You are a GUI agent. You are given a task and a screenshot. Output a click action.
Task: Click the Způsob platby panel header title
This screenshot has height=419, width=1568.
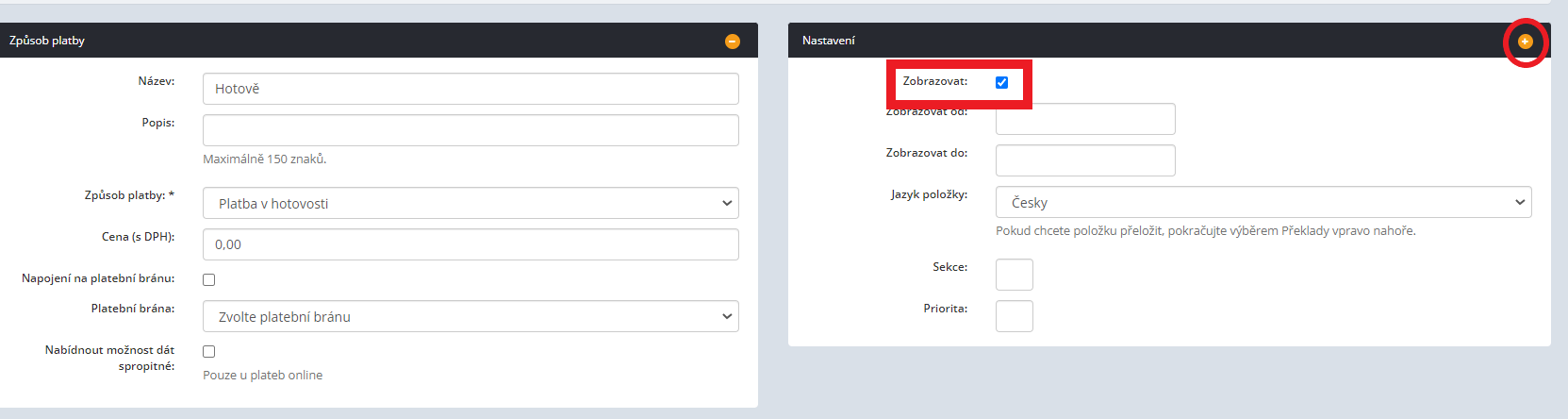[47, 41]
